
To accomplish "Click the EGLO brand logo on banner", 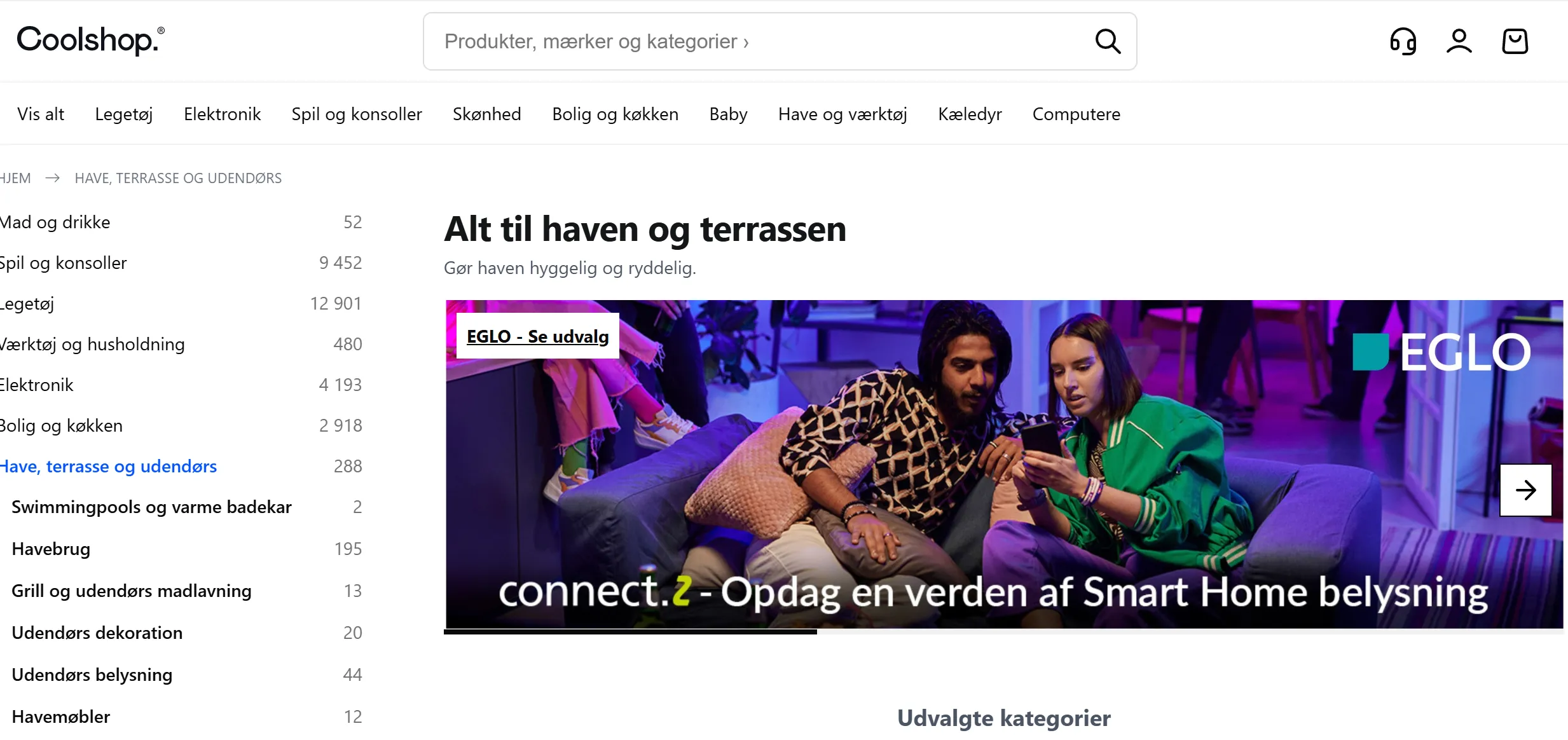I will click(x=1441, y=352).
